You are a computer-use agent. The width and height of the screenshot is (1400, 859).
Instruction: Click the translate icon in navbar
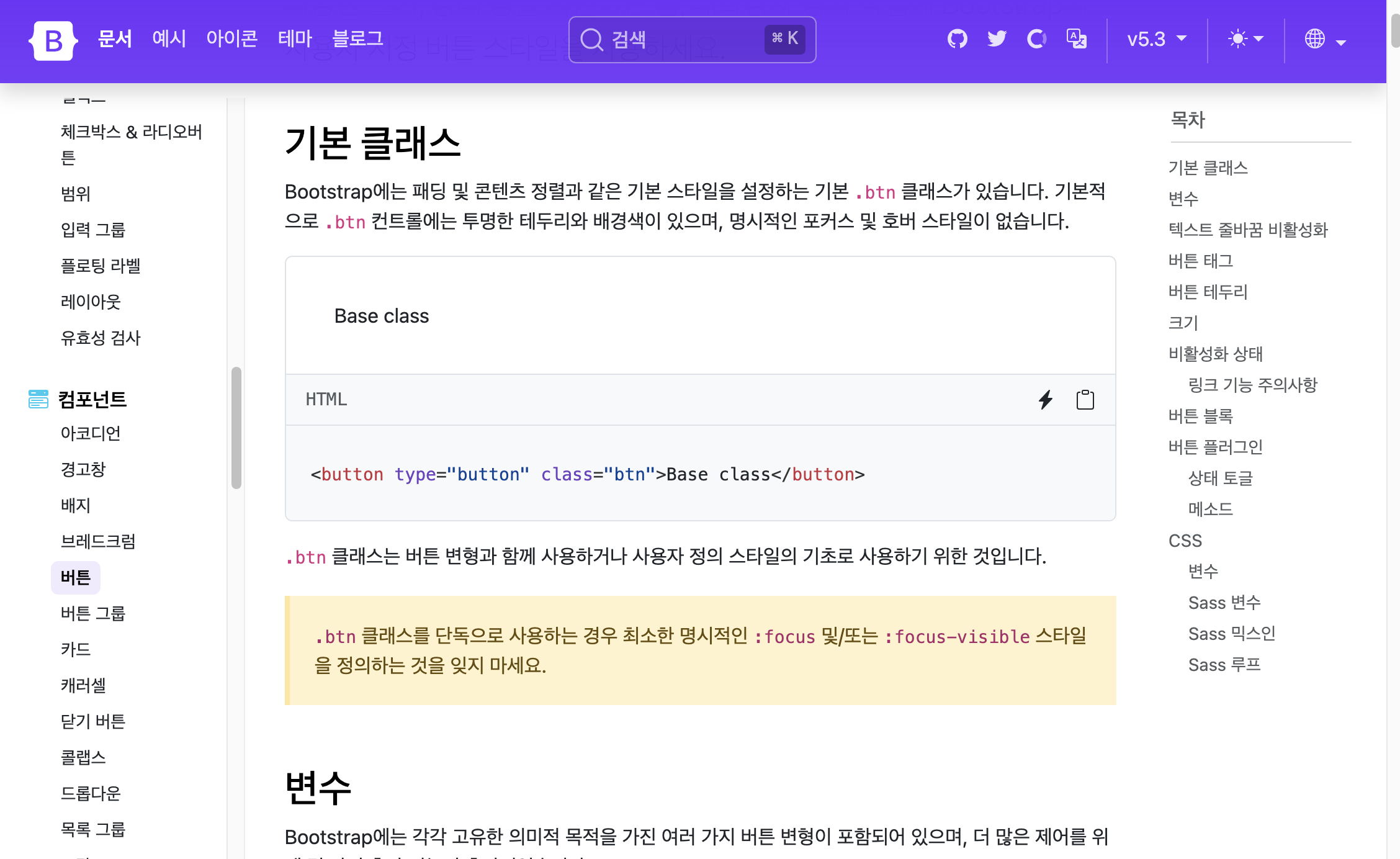tap(1076, 39)
